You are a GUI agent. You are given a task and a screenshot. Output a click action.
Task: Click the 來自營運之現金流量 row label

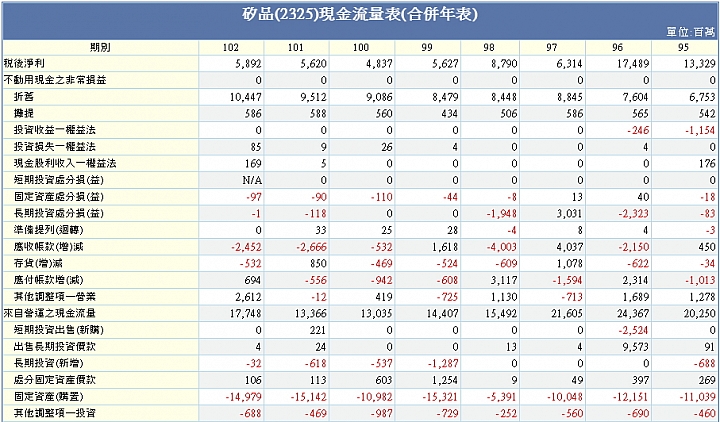[x=50, y=313]
